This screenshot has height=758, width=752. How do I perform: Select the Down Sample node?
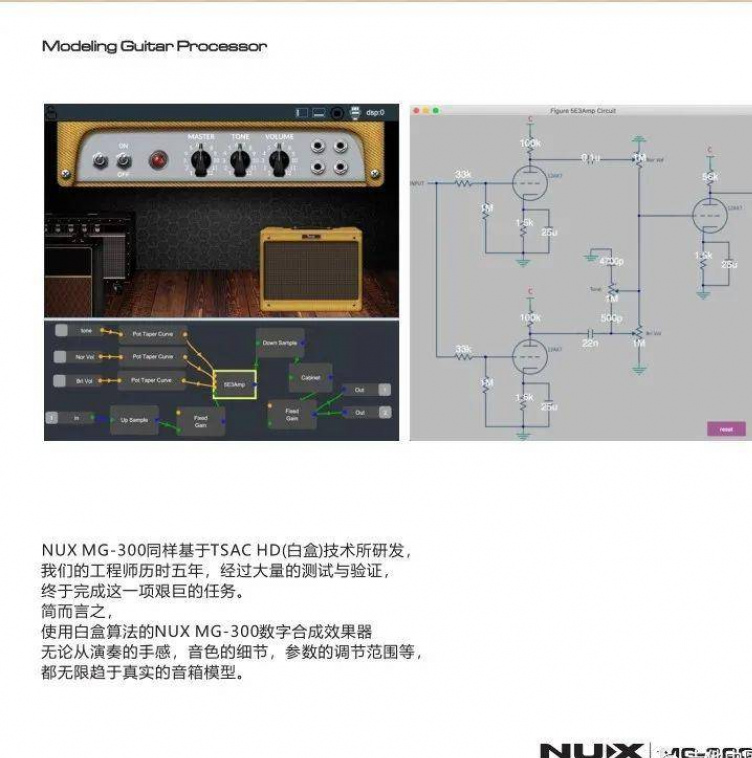[279, 342]
